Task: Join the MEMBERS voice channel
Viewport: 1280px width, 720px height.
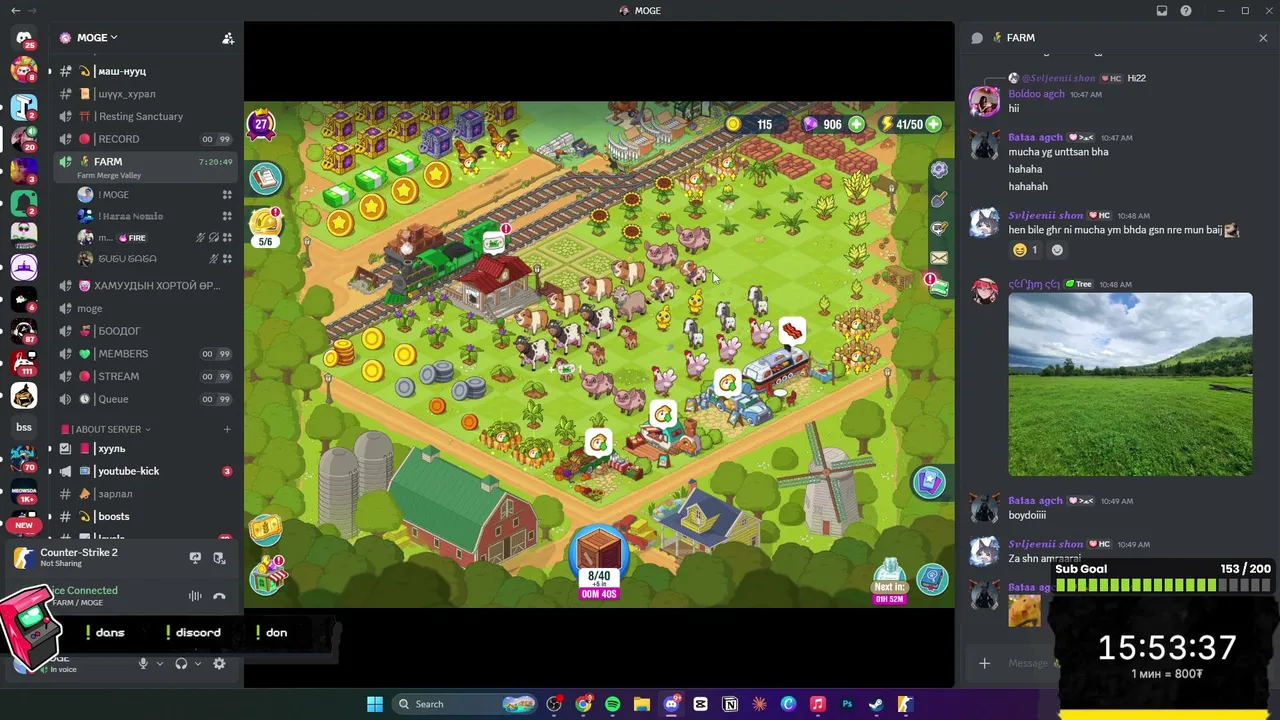Action: 145,354
